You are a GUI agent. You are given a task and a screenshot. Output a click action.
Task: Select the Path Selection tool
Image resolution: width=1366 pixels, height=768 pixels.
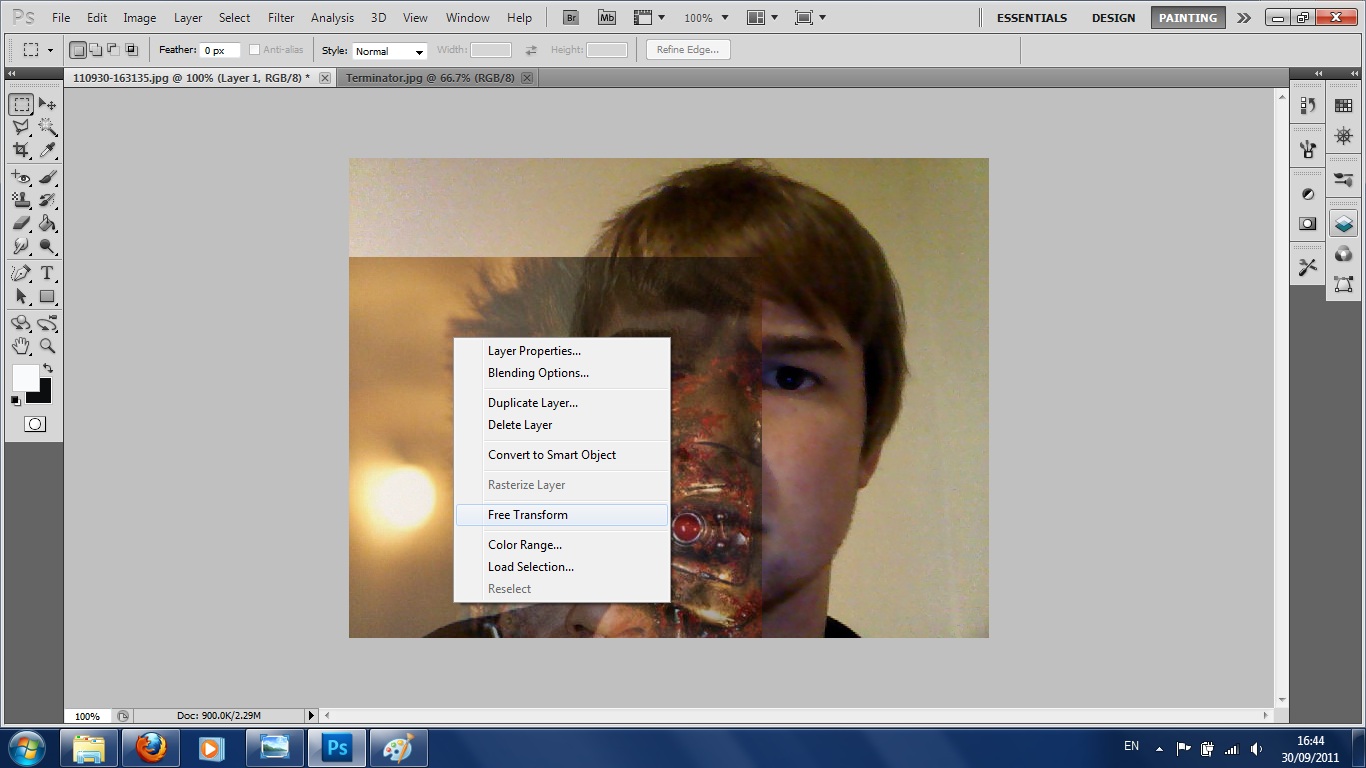click(21, 296)
